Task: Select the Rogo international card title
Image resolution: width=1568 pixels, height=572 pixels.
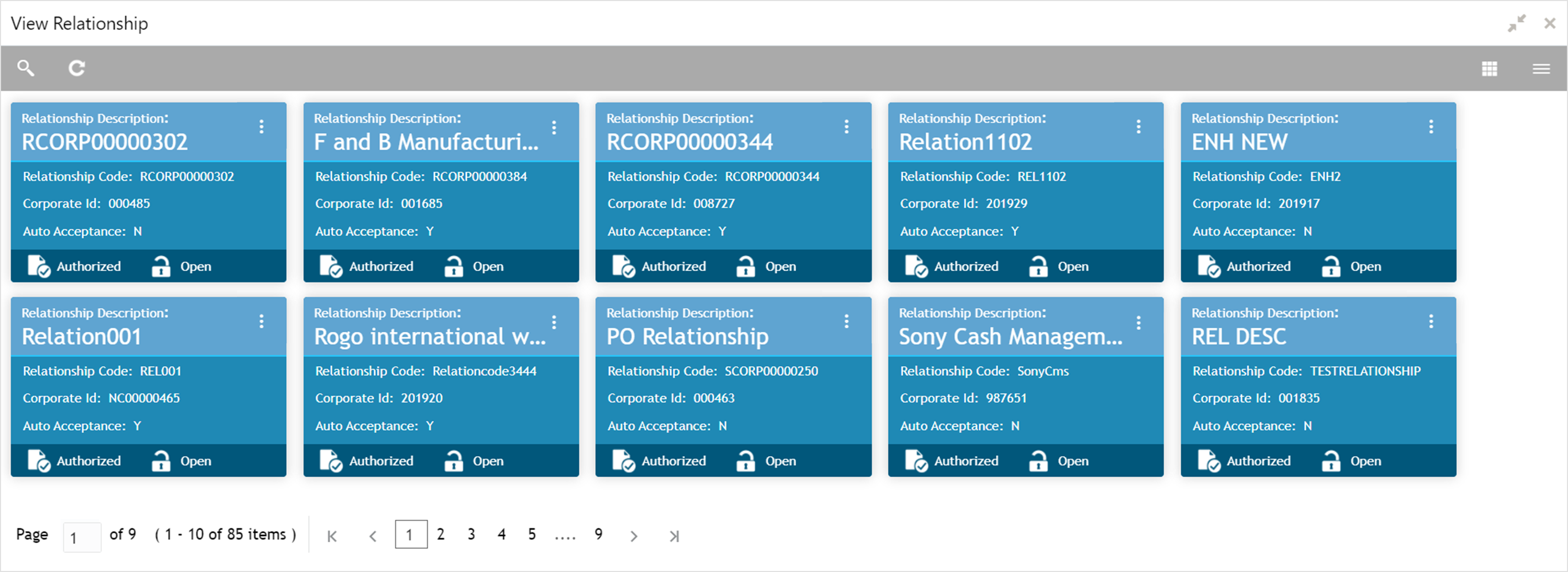Action: (430, 337)
